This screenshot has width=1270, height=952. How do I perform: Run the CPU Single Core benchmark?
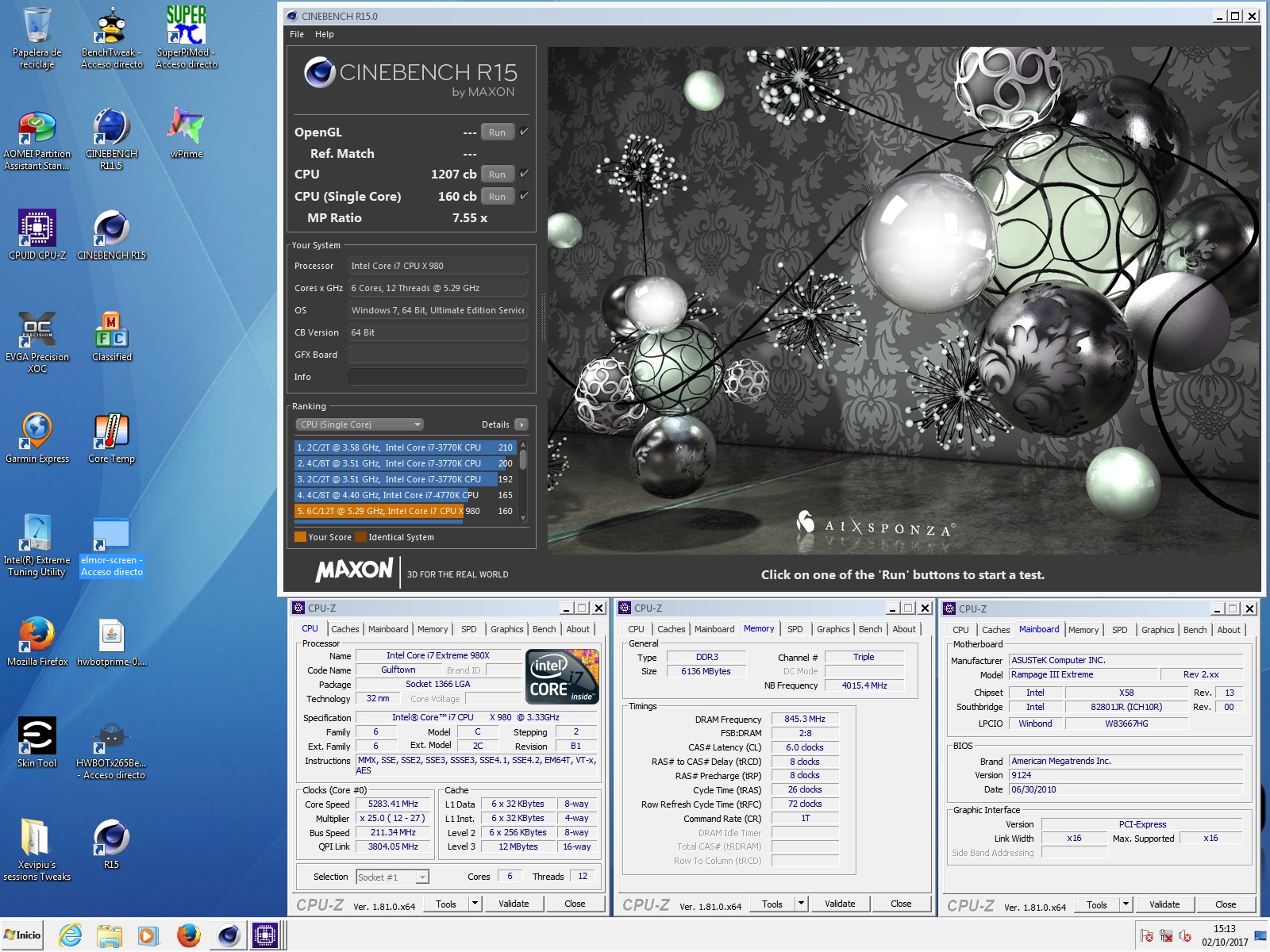pos(498,197)
